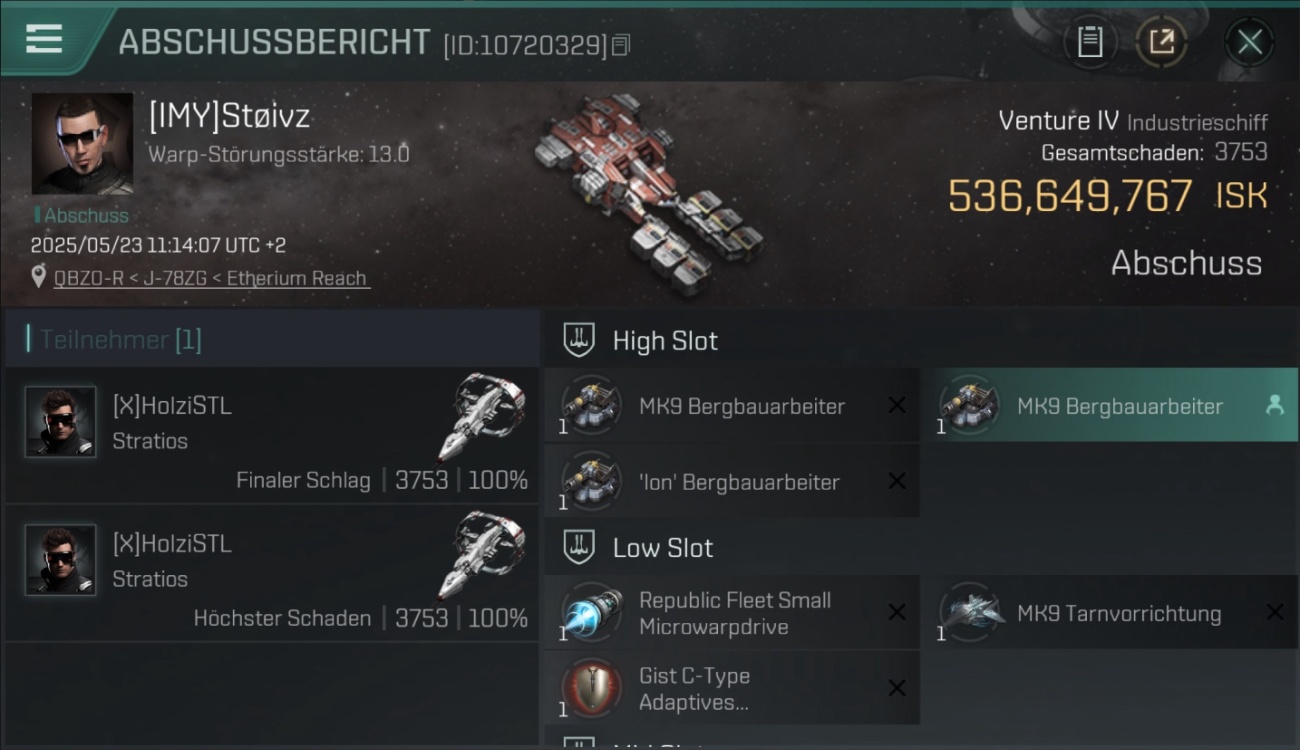The image size is (1300, 750).
Task: Select the Gist C-Type Adaptives module
Action: [x=731, y=688]
